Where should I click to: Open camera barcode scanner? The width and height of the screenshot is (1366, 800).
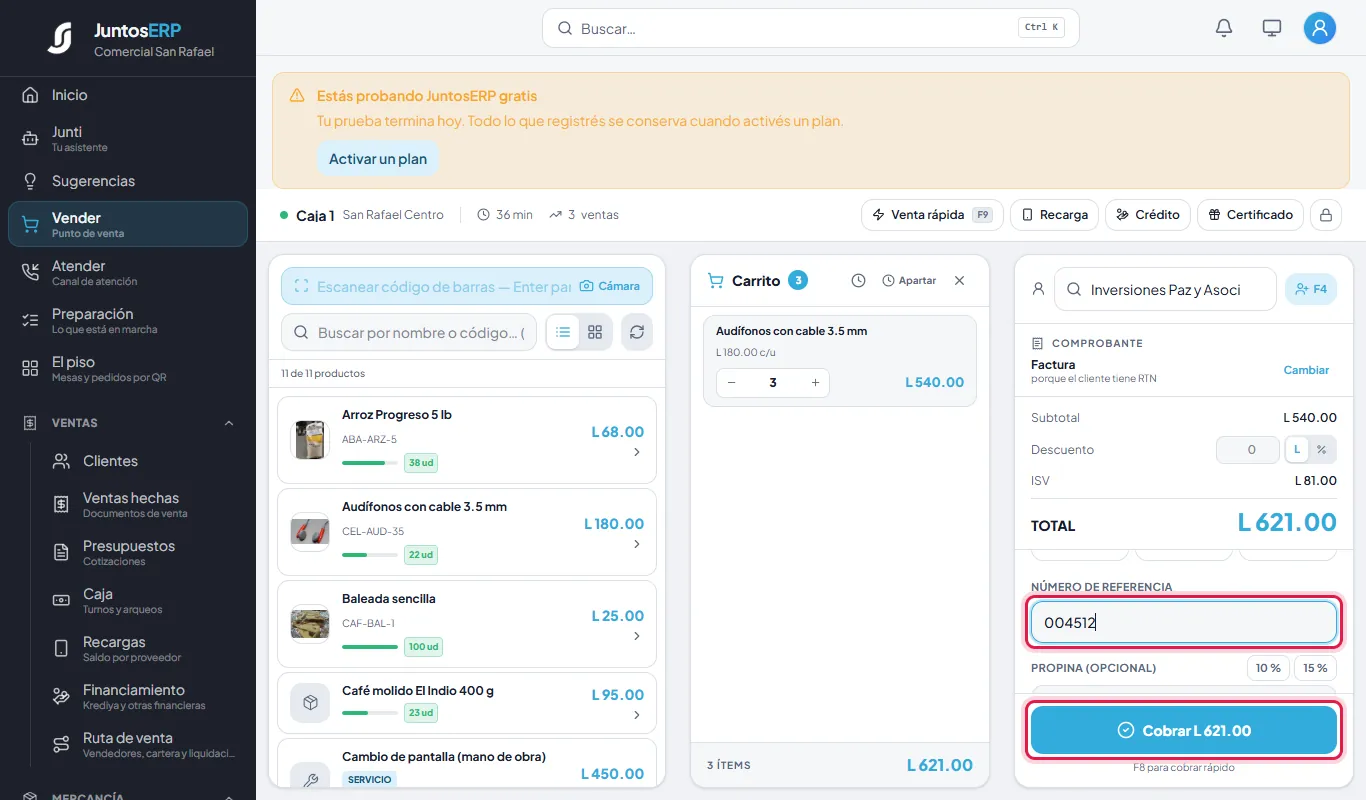pyautogui.click(x=610, y=286)
